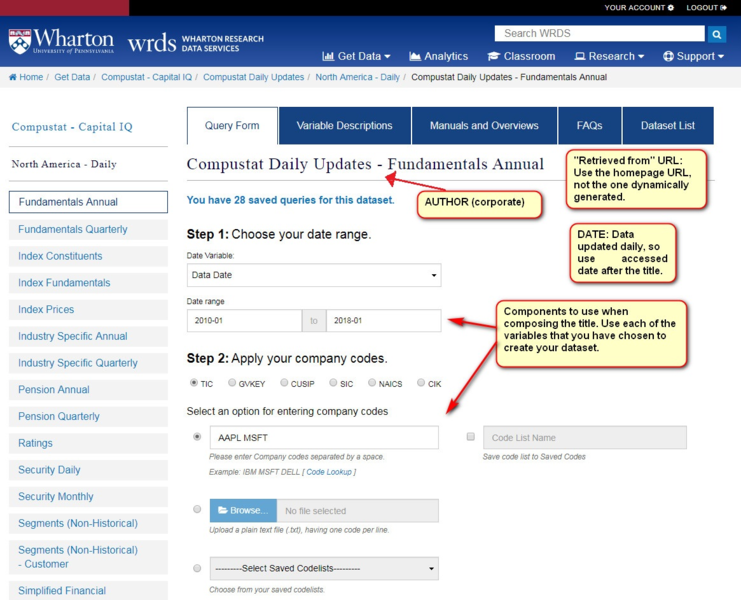Click the wrds logo text

click(x=152, y=43)
